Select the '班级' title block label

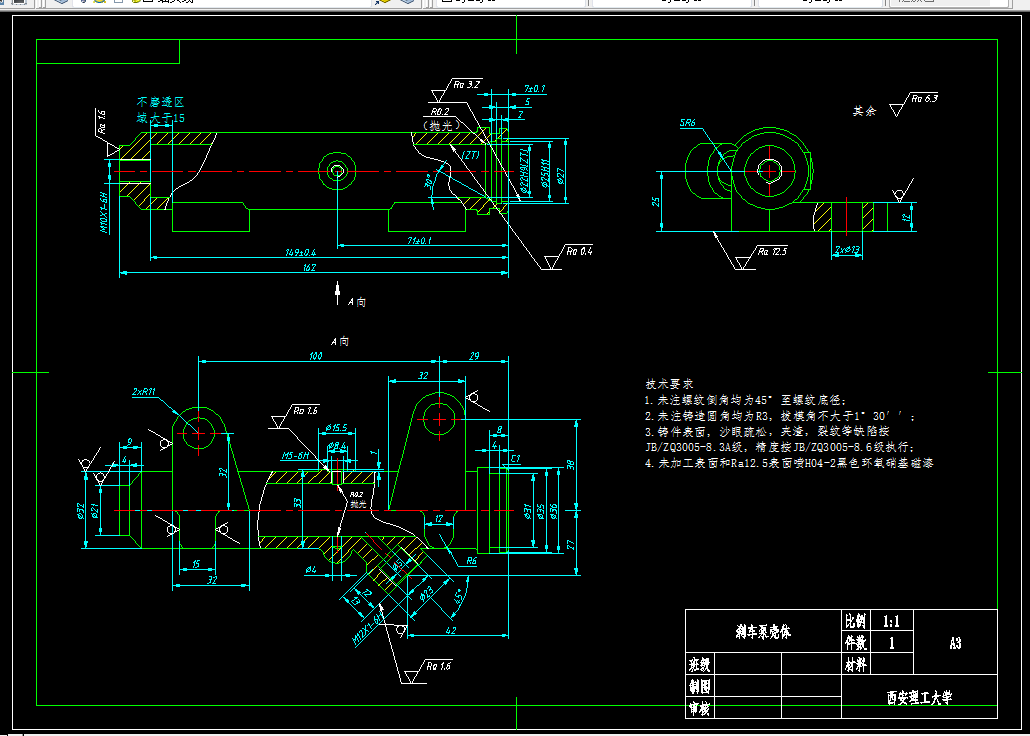700,664
